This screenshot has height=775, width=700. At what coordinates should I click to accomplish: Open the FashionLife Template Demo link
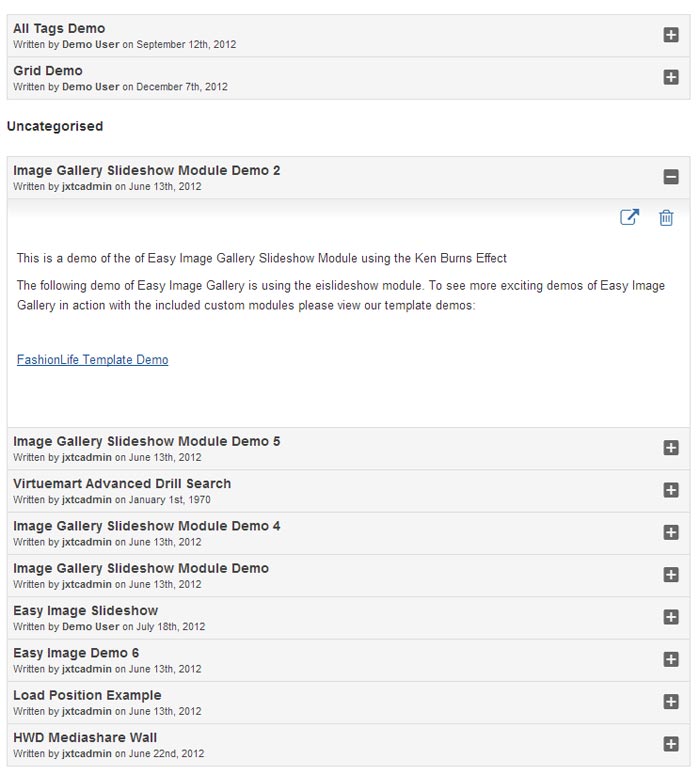[x=92, y=360]
